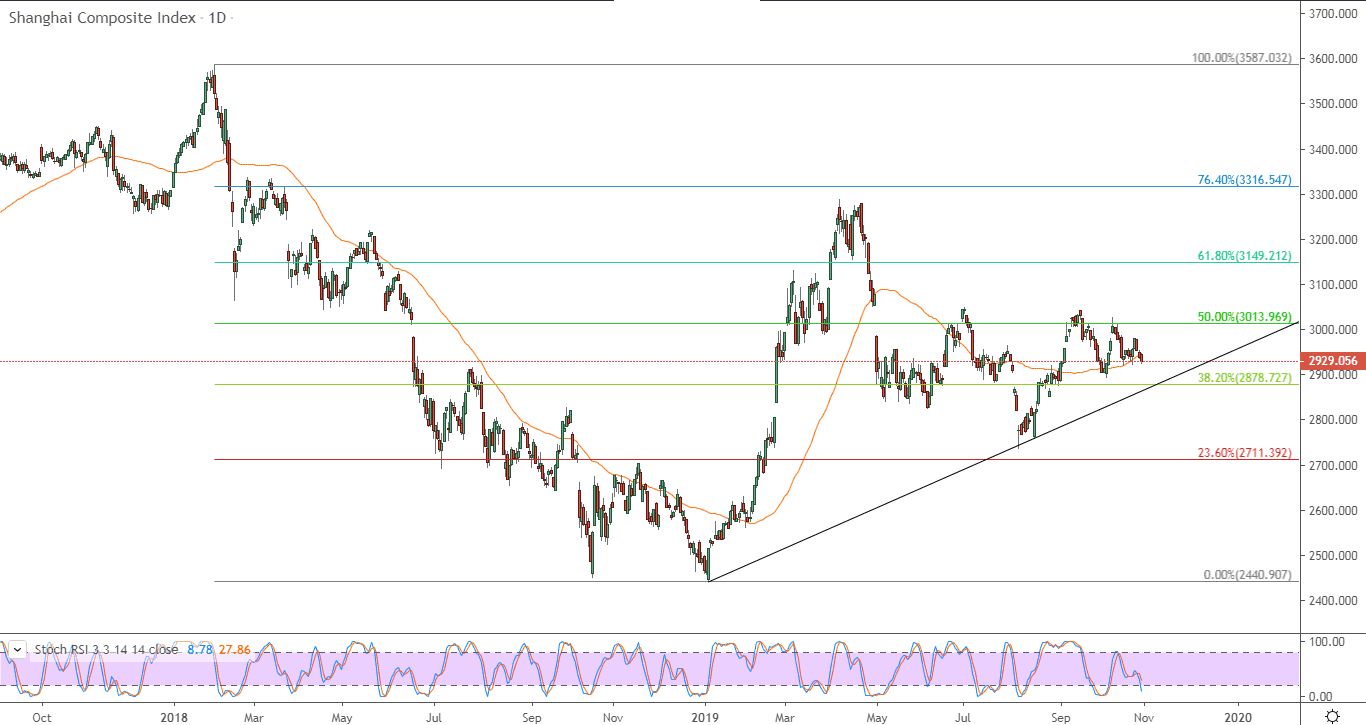
Task: Click the 61.80%(3149.212) Fibonacci label
Action: pyautogui.click(x=1244, y=256)
